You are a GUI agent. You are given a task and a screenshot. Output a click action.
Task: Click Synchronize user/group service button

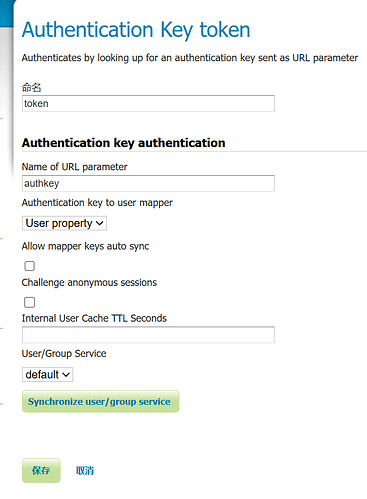click(100, 401)
